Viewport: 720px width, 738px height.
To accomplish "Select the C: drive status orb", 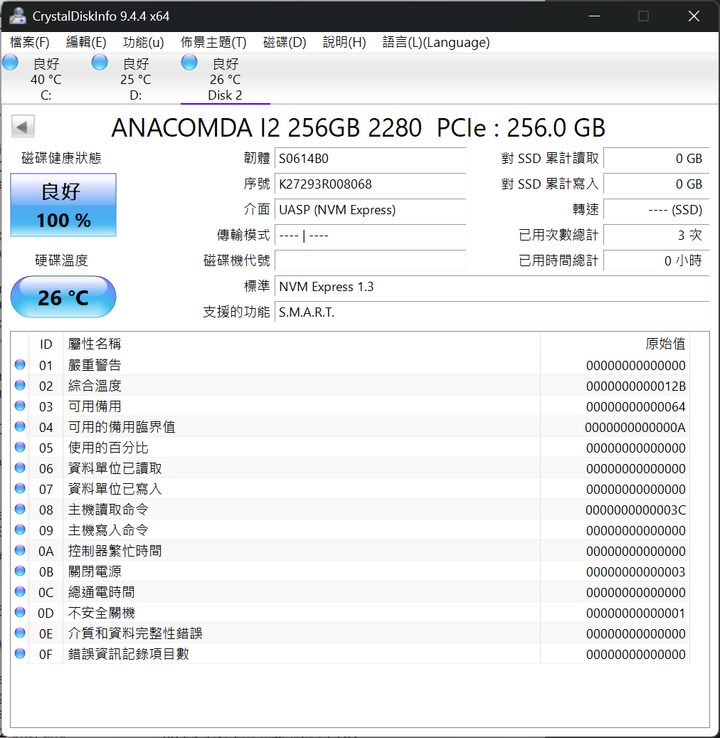I will [x=11, y=63].
